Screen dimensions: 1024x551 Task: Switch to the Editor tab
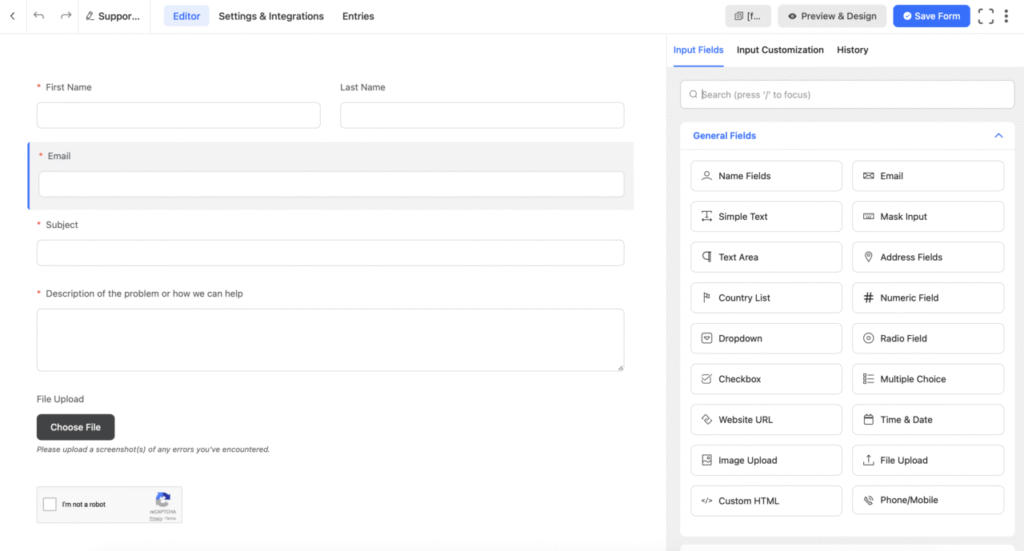(186, 16)
